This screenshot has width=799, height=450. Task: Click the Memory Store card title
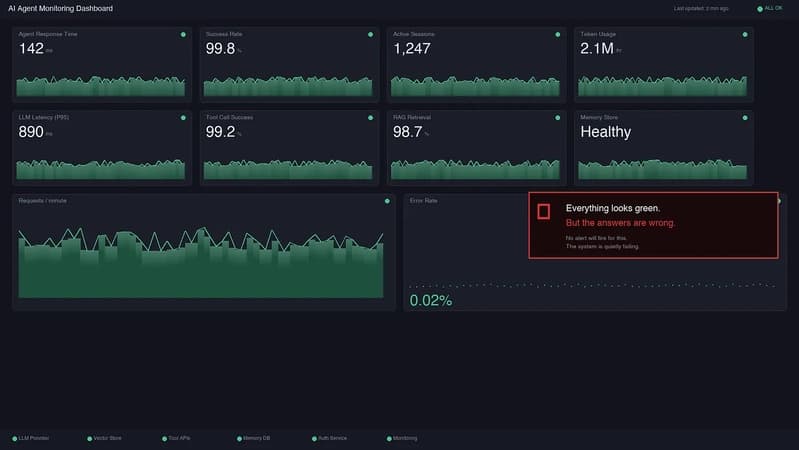tap(599, 117)
